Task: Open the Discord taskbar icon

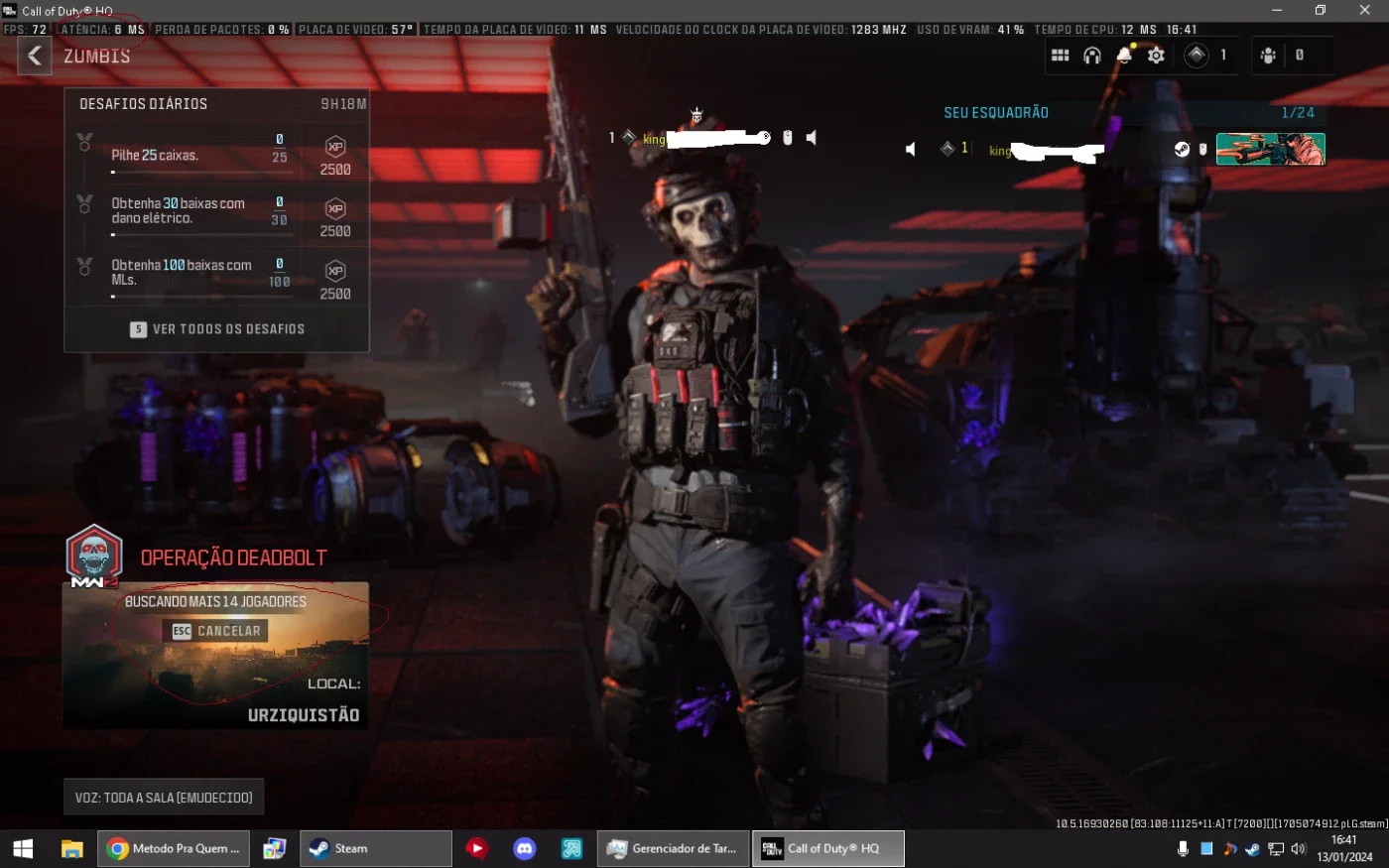Action: [524, 849]
